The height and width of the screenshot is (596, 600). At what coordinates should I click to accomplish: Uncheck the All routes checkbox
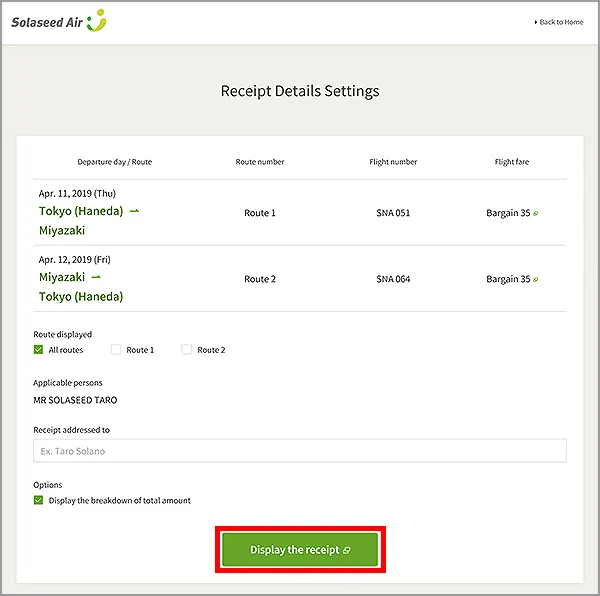point(39,350)
